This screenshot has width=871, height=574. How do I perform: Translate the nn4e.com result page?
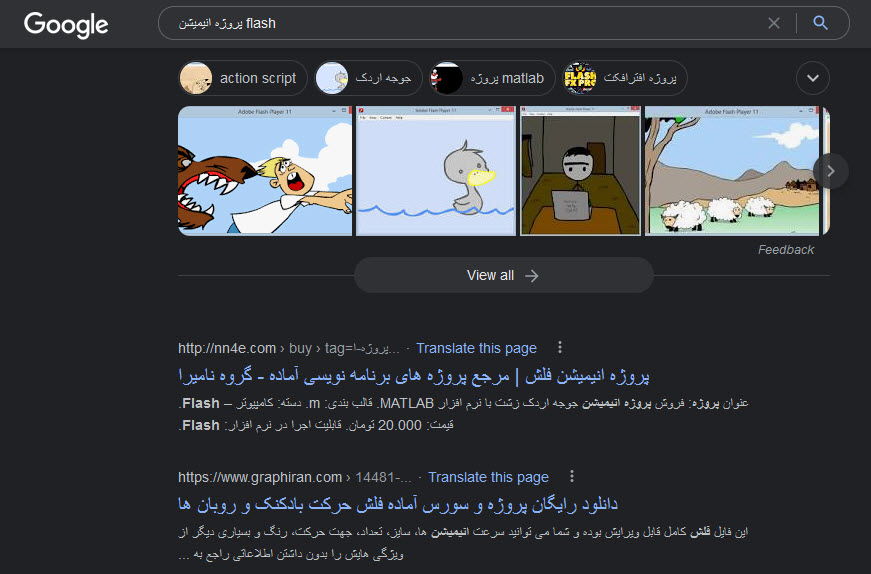coord(476,348)
